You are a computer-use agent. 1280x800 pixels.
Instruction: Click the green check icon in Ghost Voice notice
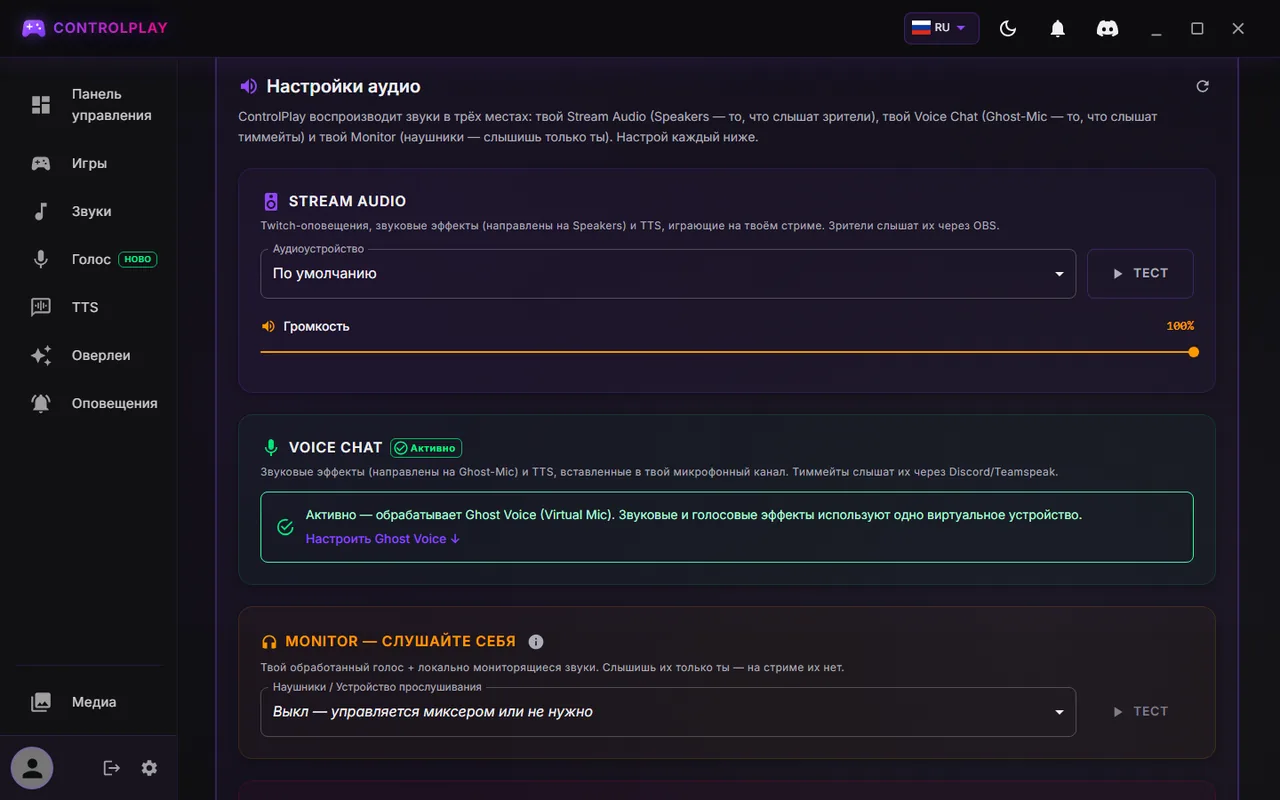[x=285, y=527]
